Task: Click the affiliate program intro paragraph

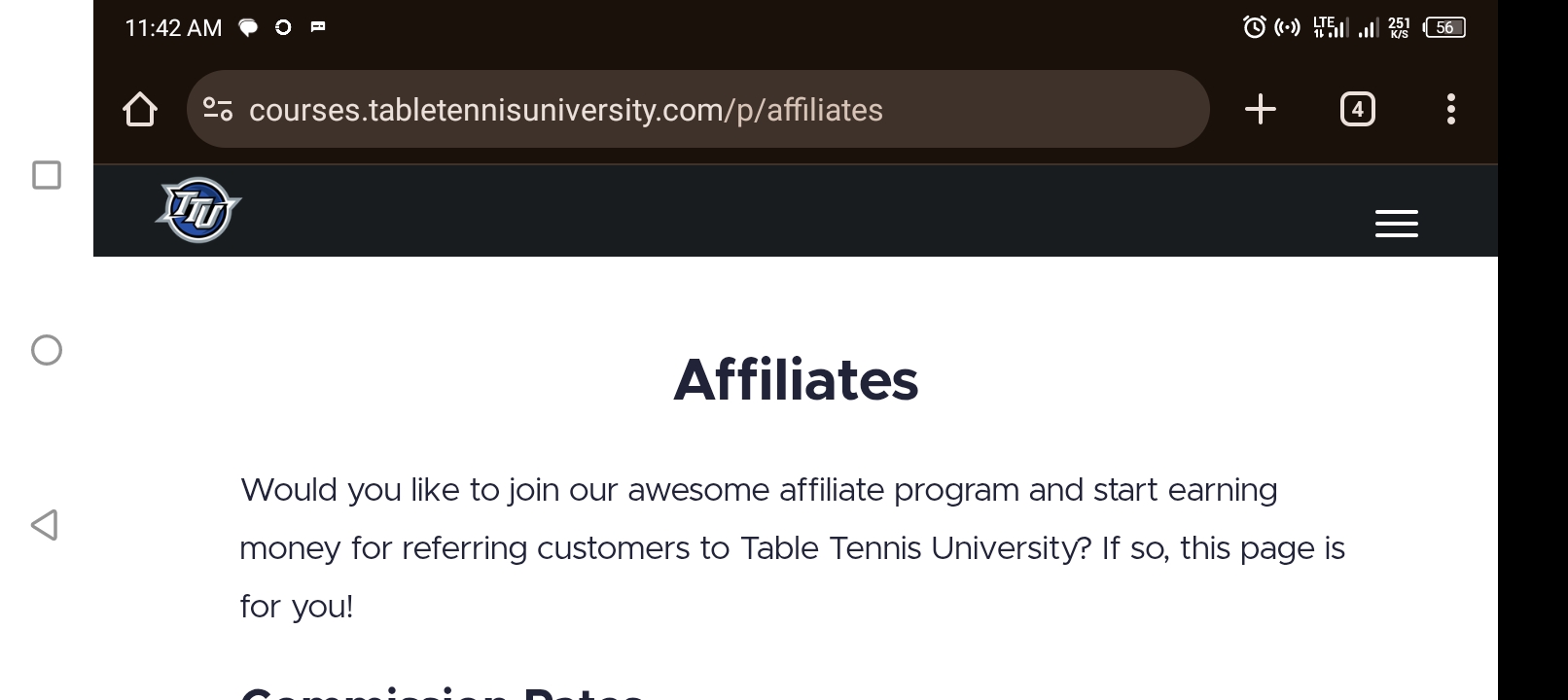Action: pos(792,547)
